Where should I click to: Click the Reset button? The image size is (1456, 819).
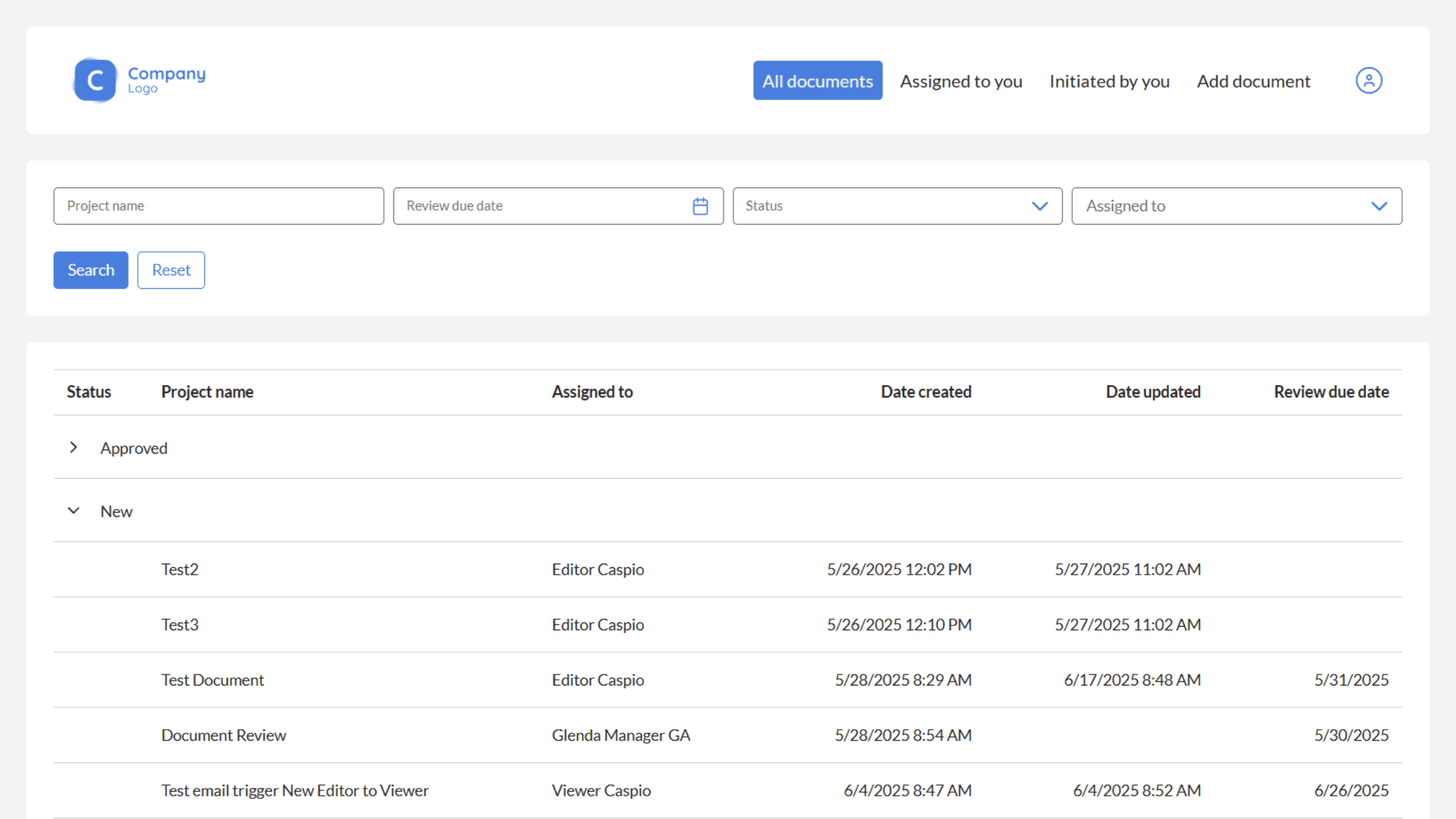coord(171,270)
